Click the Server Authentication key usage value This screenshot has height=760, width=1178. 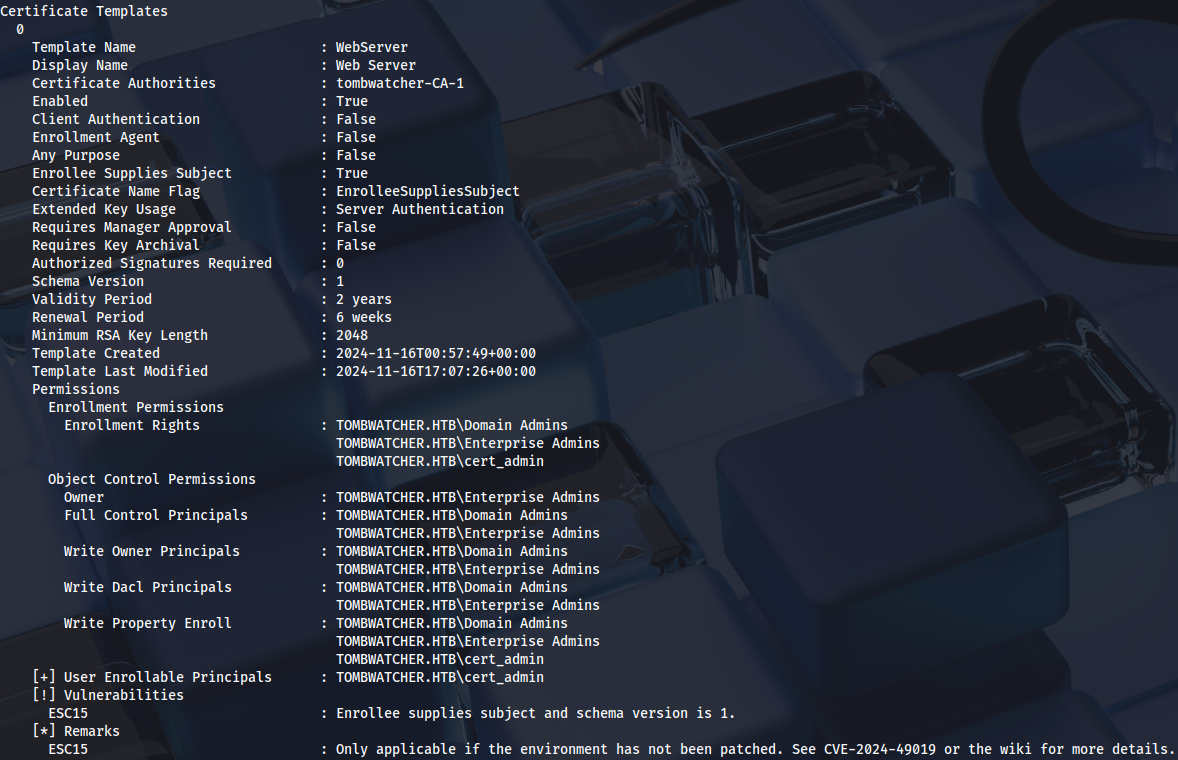pyautogui.click(x=420, y=209)
